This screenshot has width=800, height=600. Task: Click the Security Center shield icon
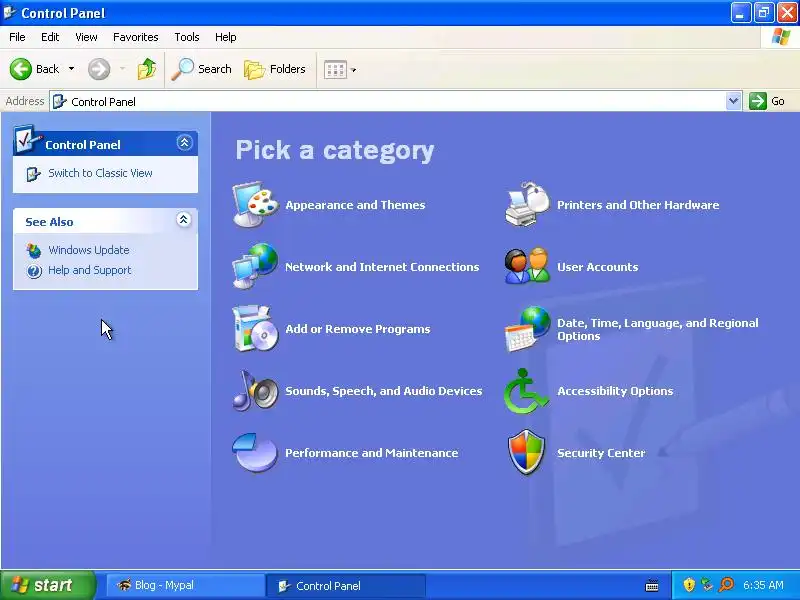527,453
